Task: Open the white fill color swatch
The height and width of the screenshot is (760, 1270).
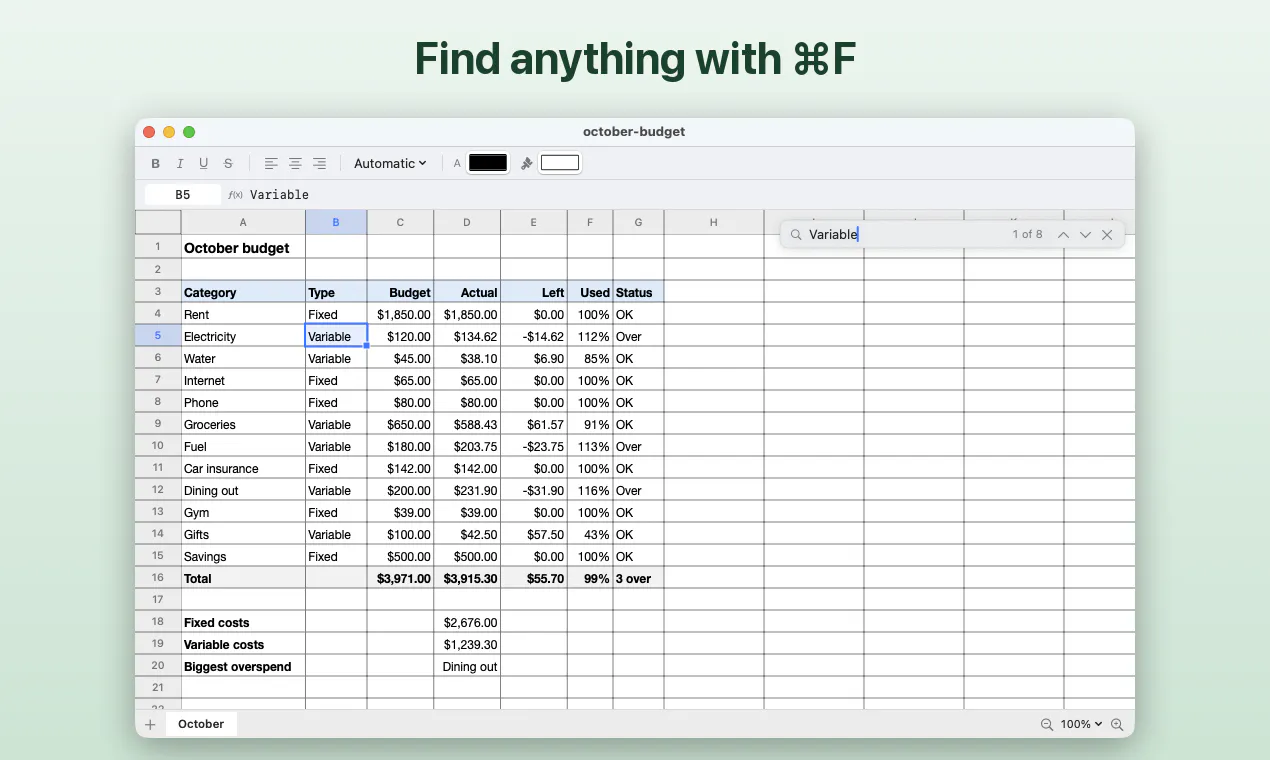Action: click(560, 163)
